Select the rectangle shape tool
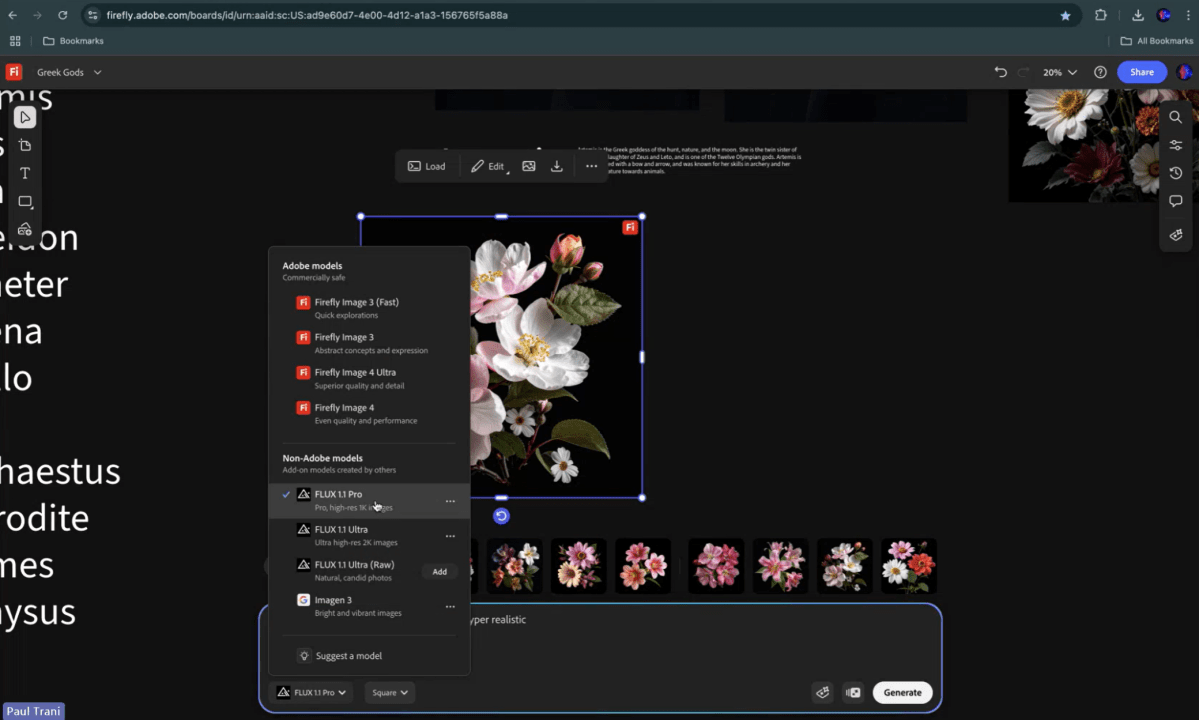Image resolution: width=1199 pixels, height=720 pixels. [25, 202]
